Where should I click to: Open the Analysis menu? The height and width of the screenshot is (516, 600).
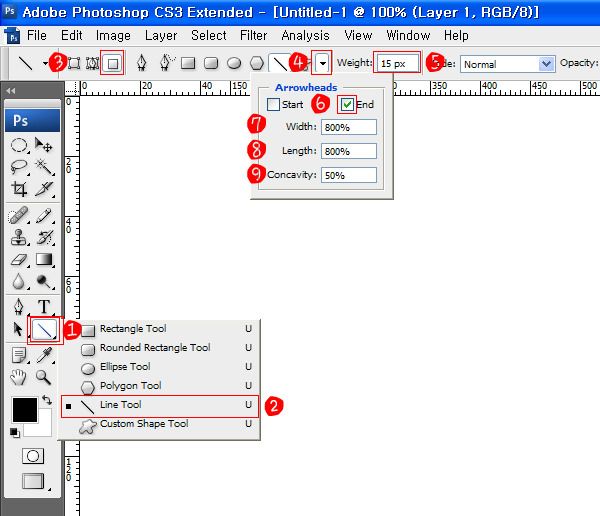point(305,36)
